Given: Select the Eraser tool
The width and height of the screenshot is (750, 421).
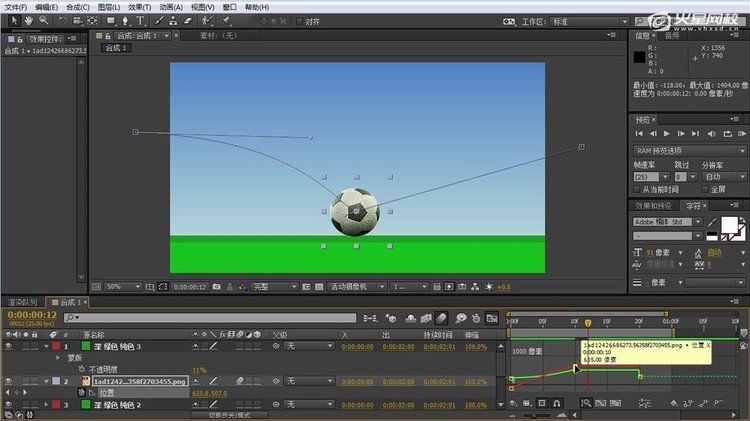Looking at the screenshot, I should click(x=188, y=21).
